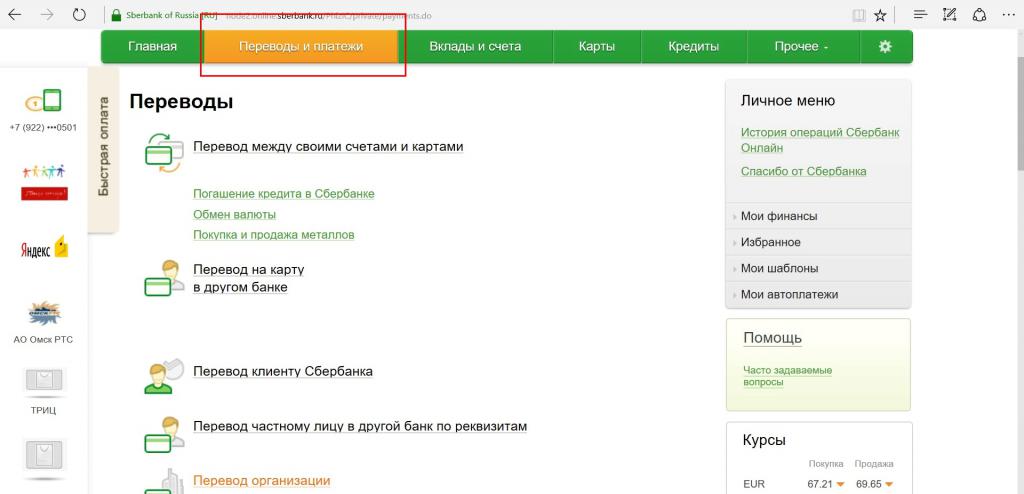
Task: Open Перевод частному лицу в другой банк
Action: (360, 426)
